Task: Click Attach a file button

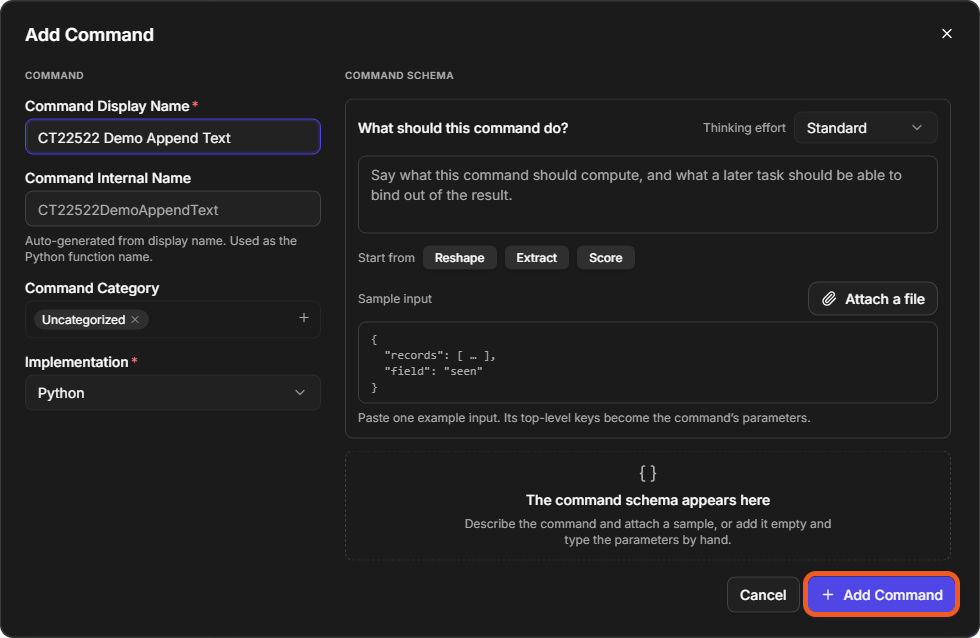Action: (872, 299)
